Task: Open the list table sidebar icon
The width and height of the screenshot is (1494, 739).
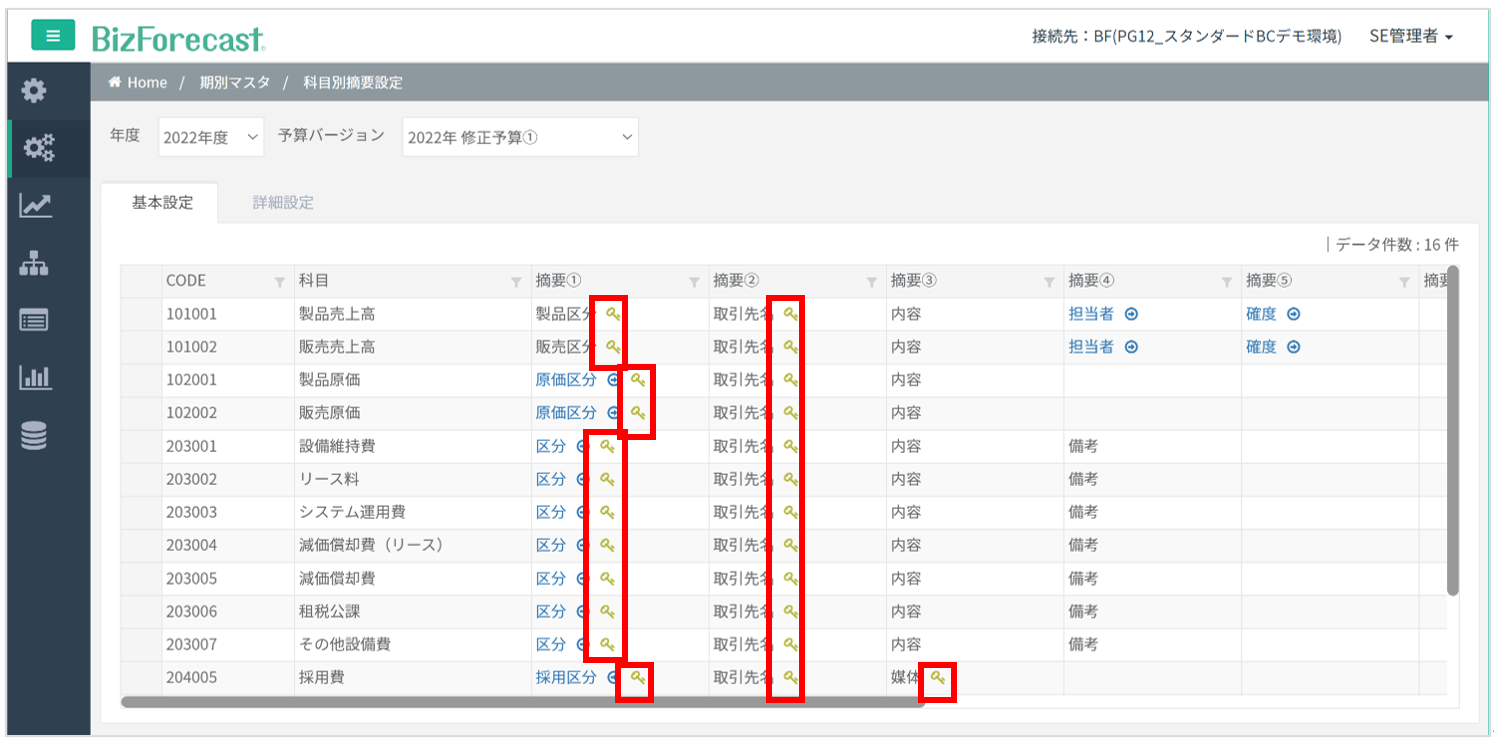Action: (x=35, y=321)
